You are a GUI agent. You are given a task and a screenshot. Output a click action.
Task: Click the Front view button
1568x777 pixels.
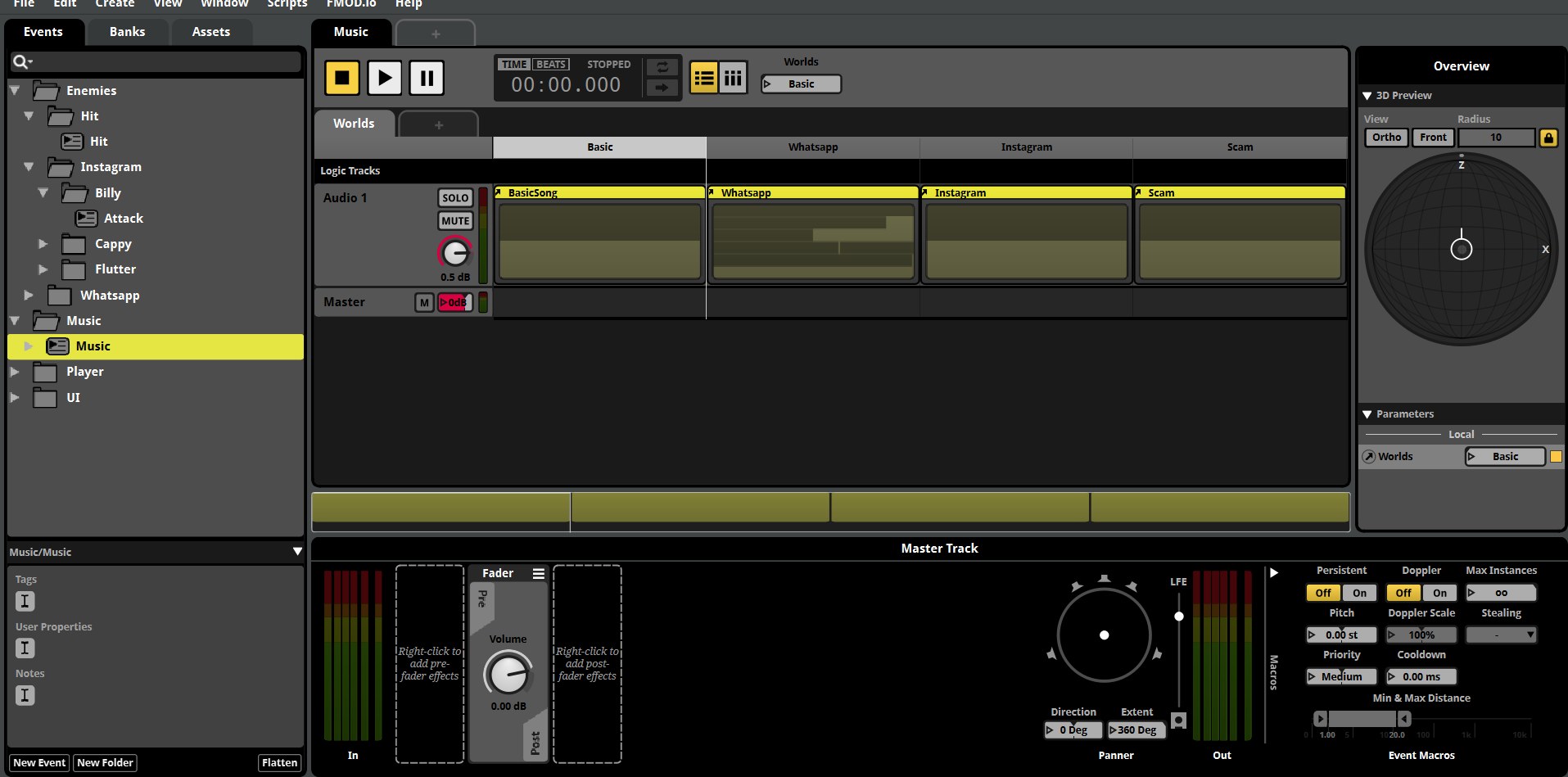coord(1433,138)
